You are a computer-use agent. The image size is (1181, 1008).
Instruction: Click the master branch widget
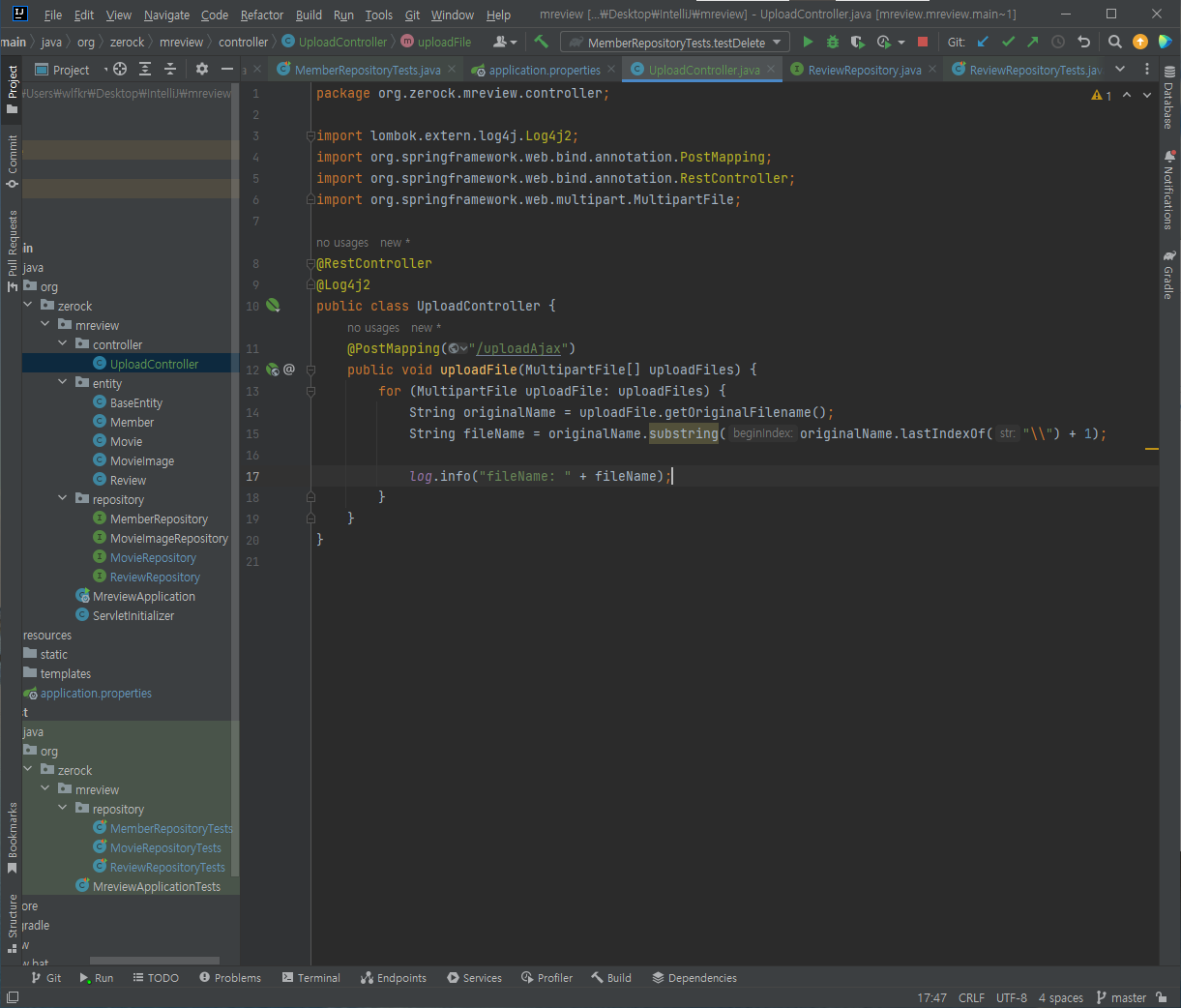(1121, 997)
